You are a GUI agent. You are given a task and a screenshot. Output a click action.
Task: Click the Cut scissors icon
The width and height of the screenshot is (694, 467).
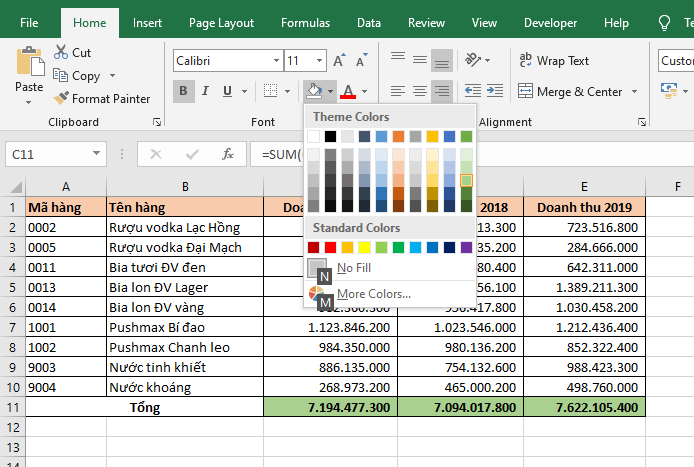pos(61,52)
